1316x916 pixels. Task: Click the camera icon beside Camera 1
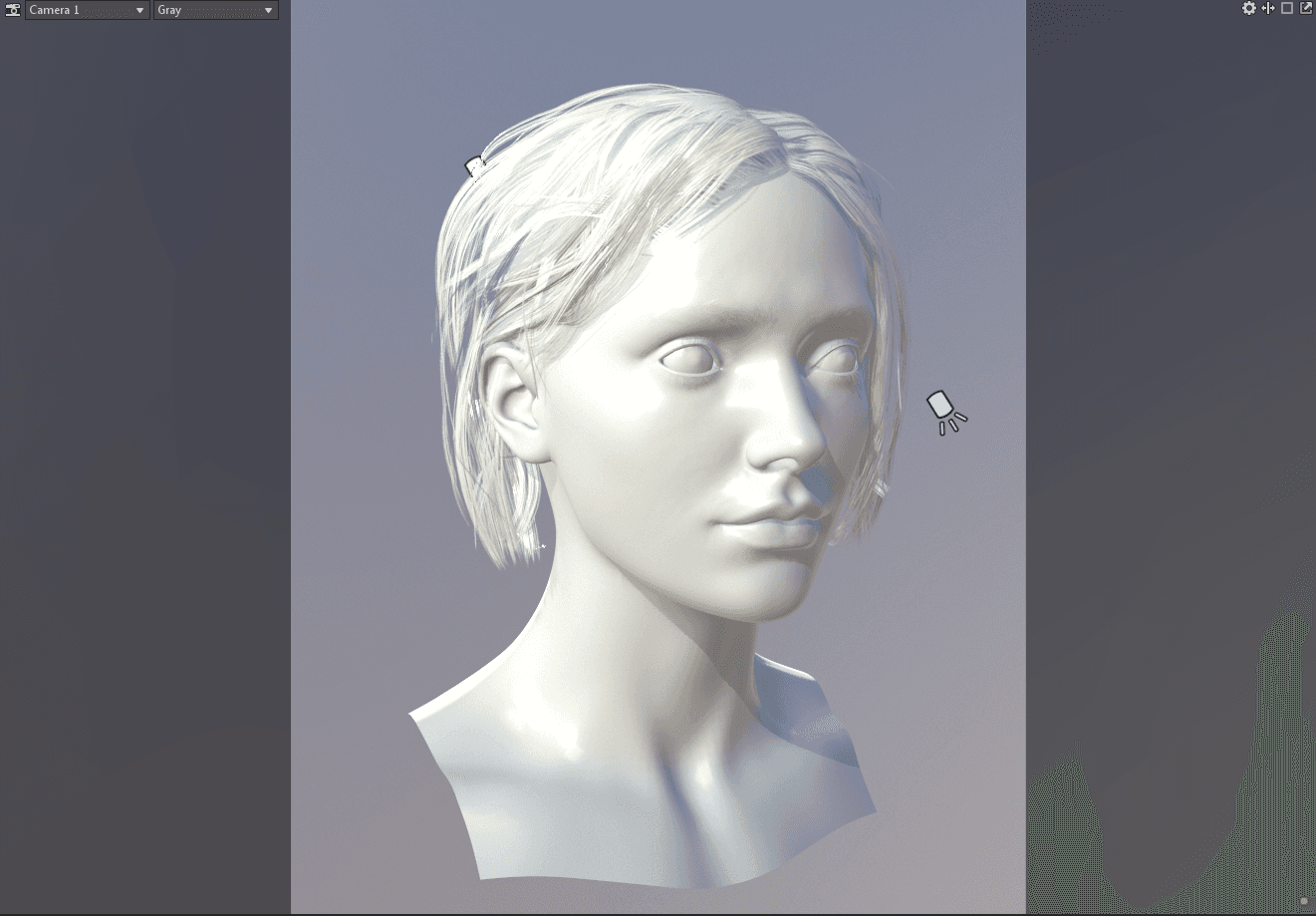13,10
